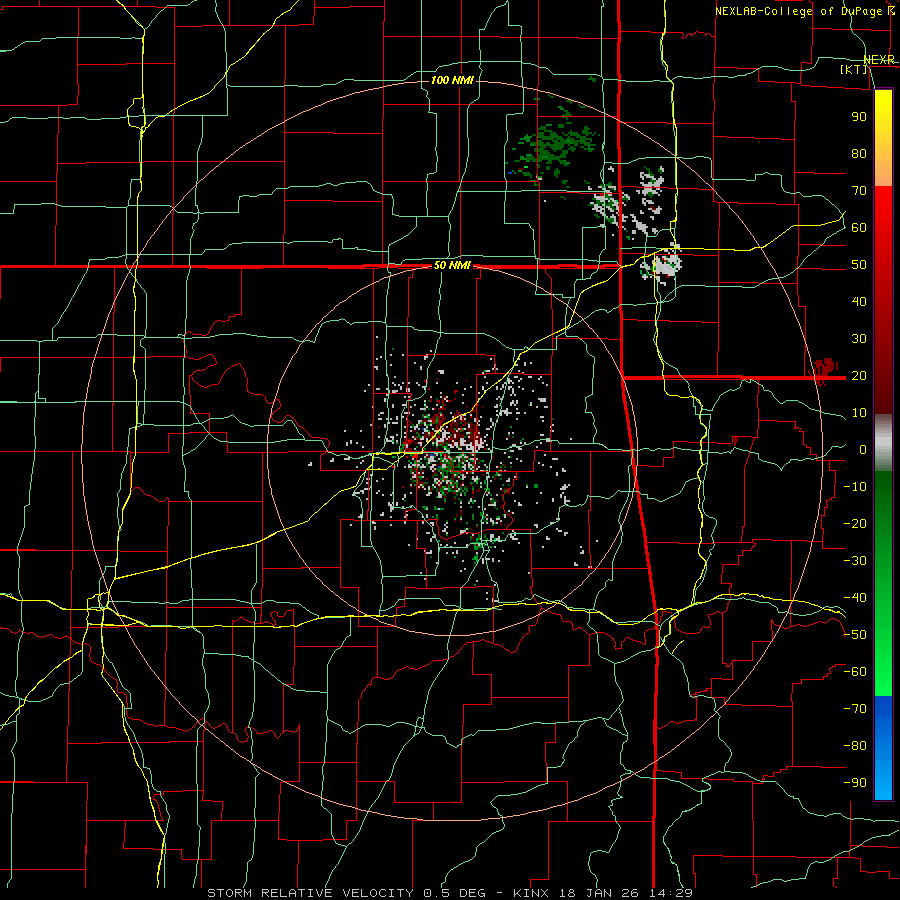Click the -20 value on velocity scale
The width and height of the screenshot is (900, 900).
click(855, 523)
